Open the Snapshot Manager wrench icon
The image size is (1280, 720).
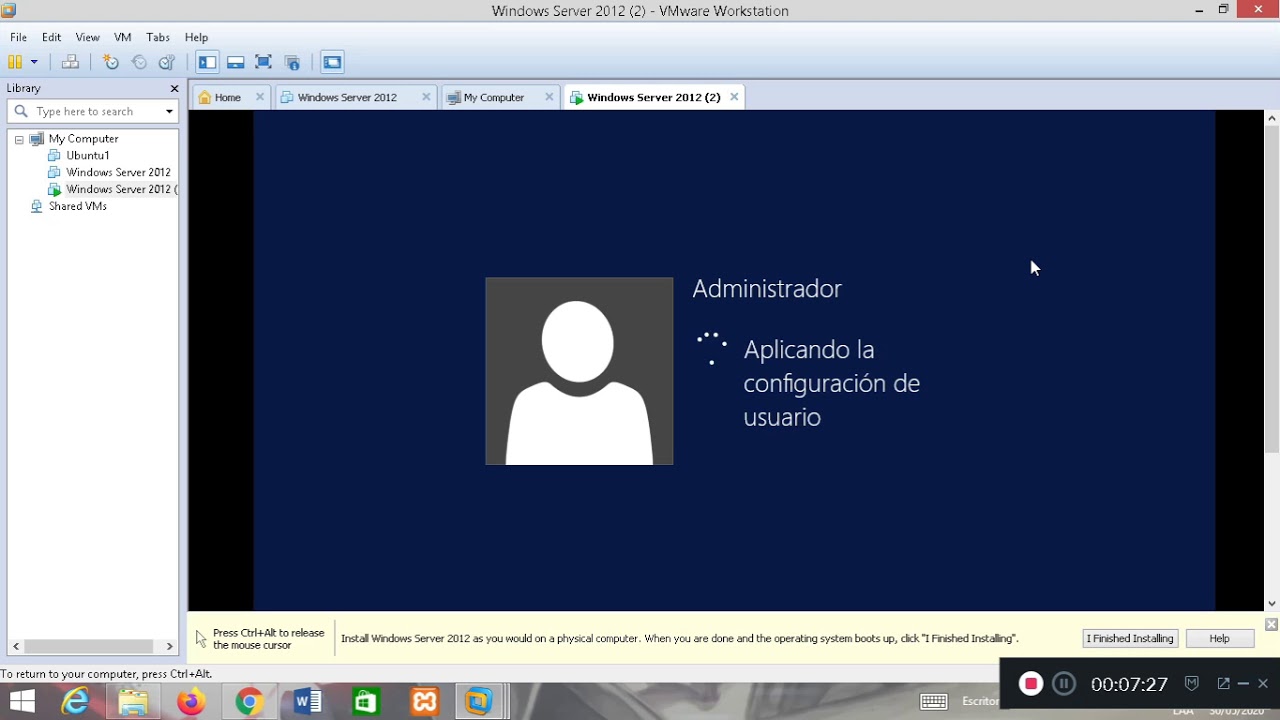point(167,62)
